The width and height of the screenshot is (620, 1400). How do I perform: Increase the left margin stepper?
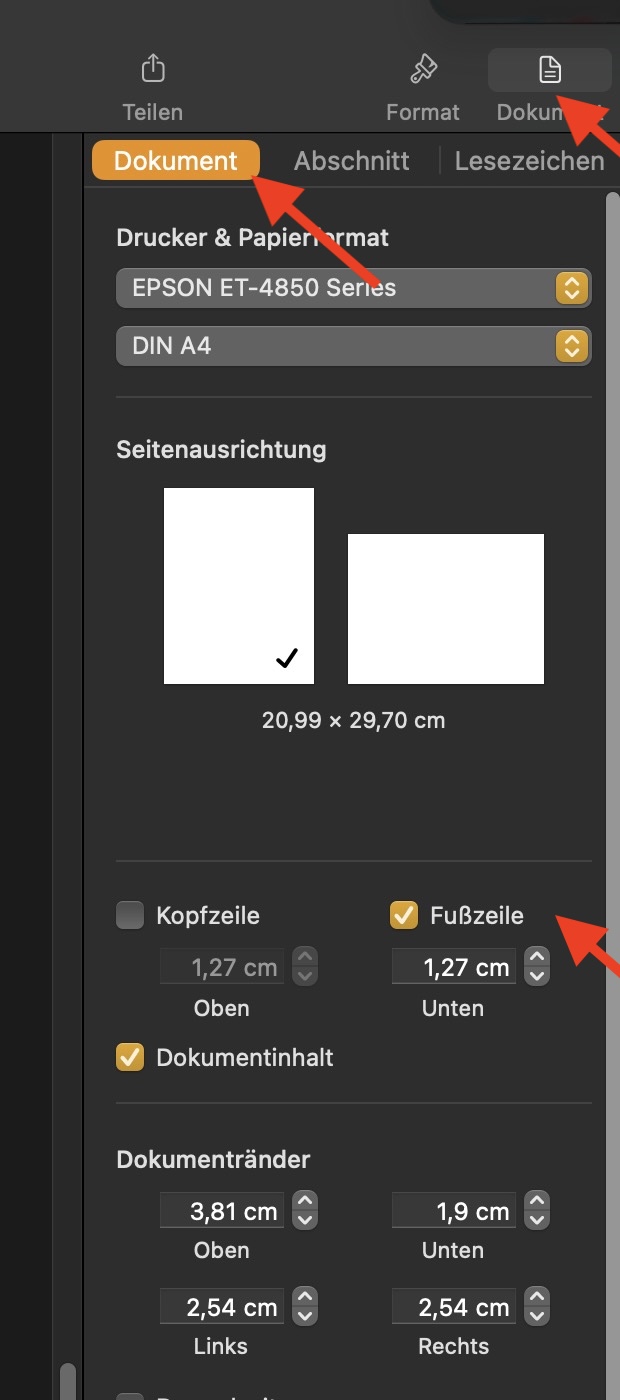point(306,1298)
